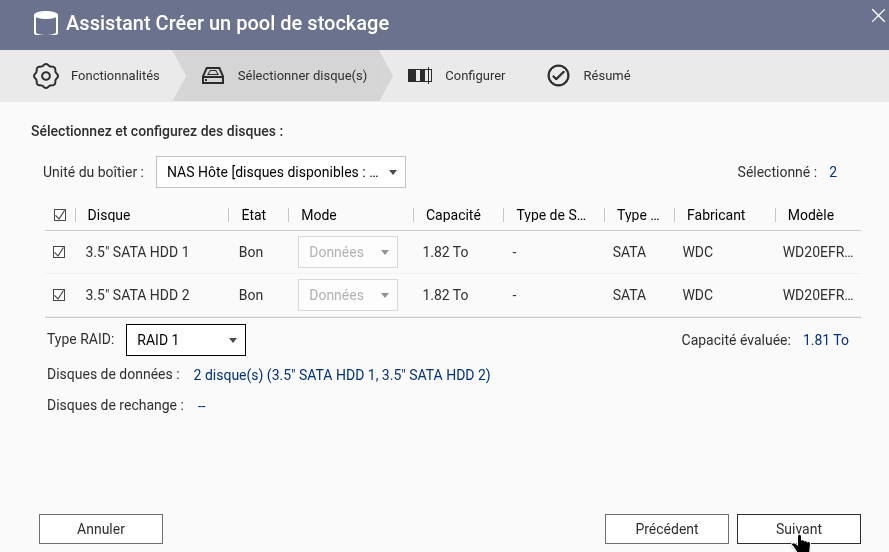The height and width of the screenshot is (552, 889).
Task: Click the Résumé checkmark circle icon
Action: click(558, 76)
